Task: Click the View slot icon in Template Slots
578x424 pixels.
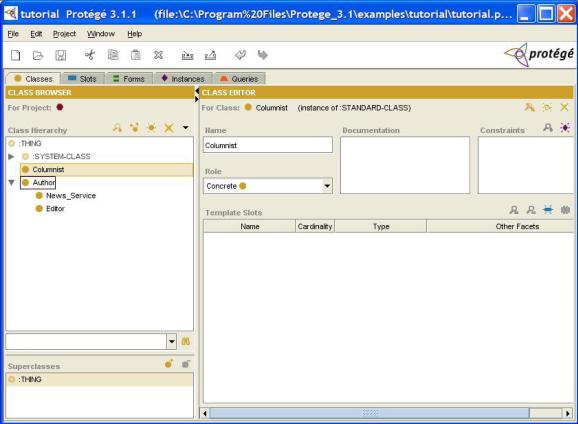Action: [514, 210]
